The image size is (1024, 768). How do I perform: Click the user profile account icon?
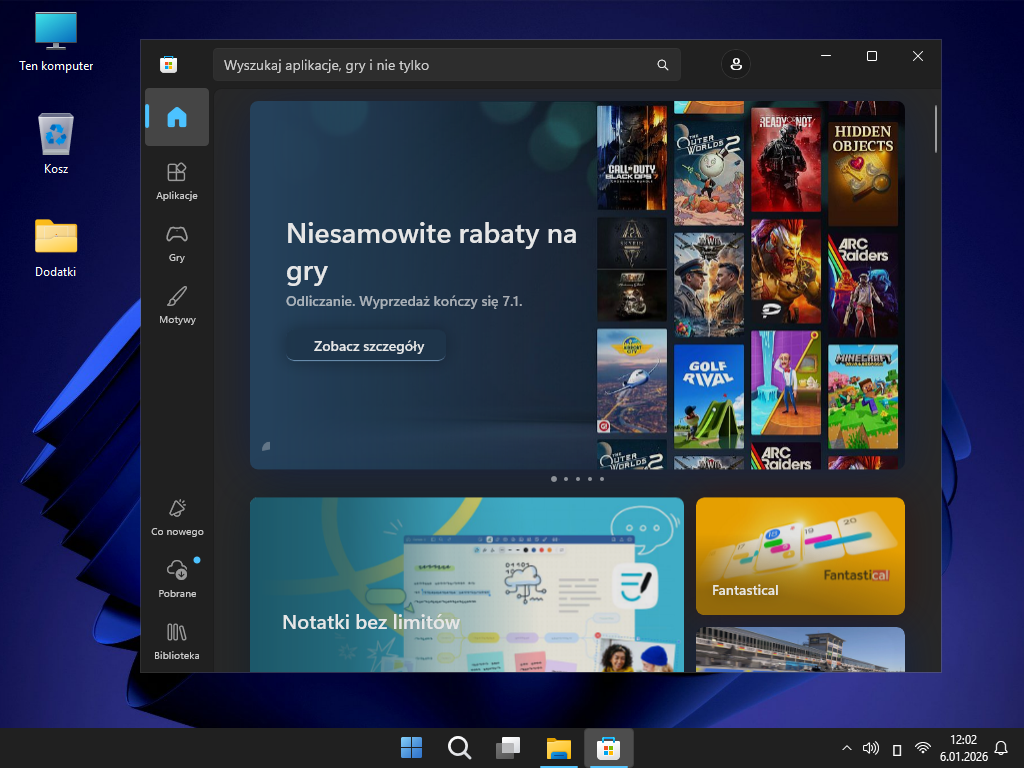coord(736,65)
